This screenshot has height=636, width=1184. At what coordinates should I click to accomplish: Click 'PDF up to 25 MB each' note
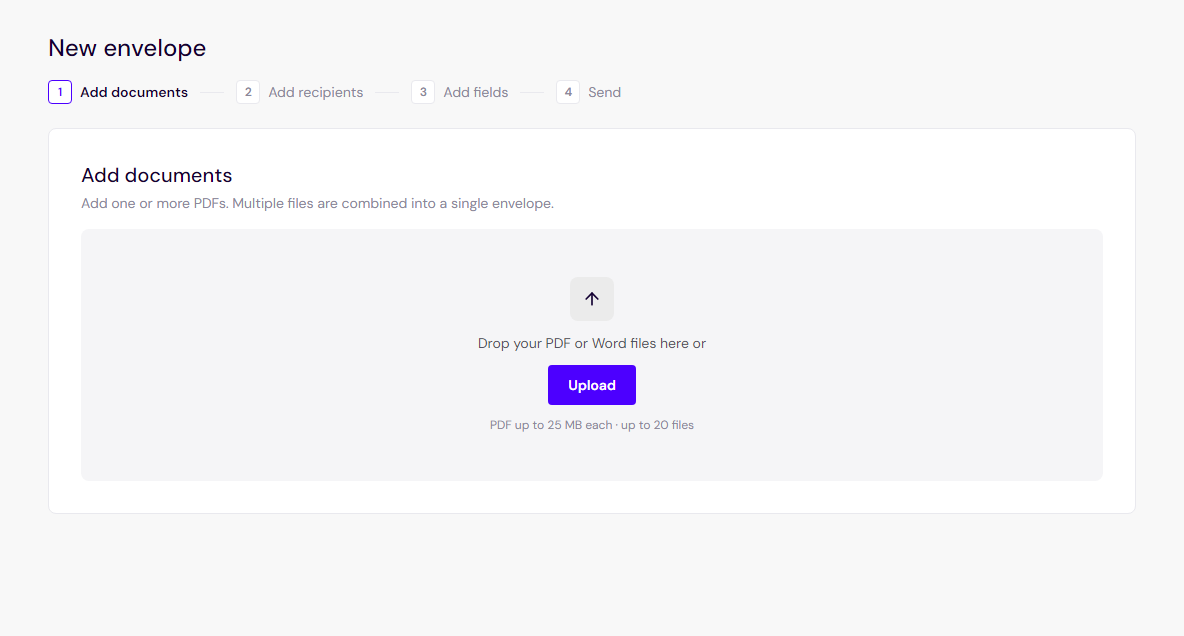coord(591,425)
